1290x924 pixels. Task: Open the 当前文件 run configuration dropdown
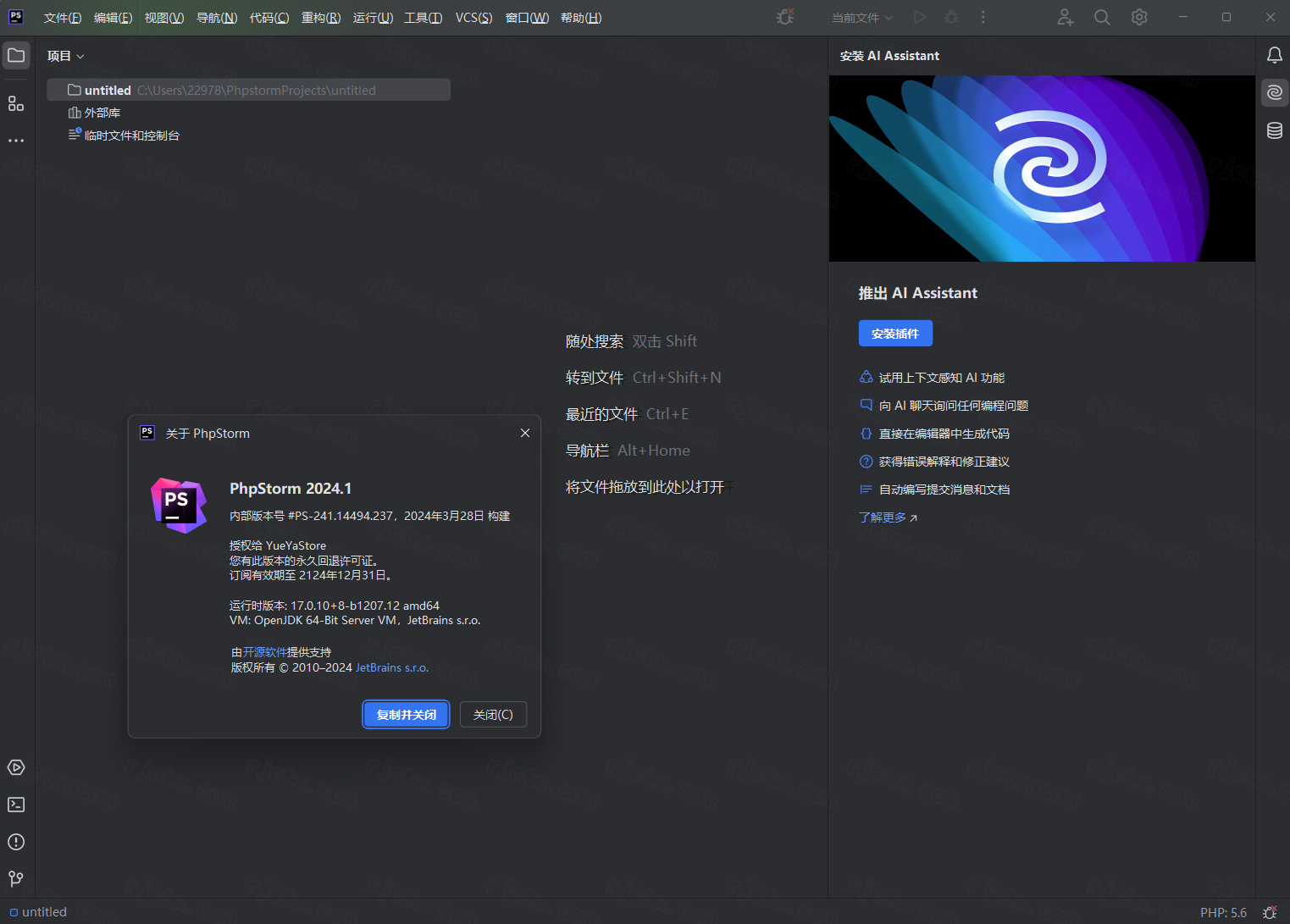point(862,18)
